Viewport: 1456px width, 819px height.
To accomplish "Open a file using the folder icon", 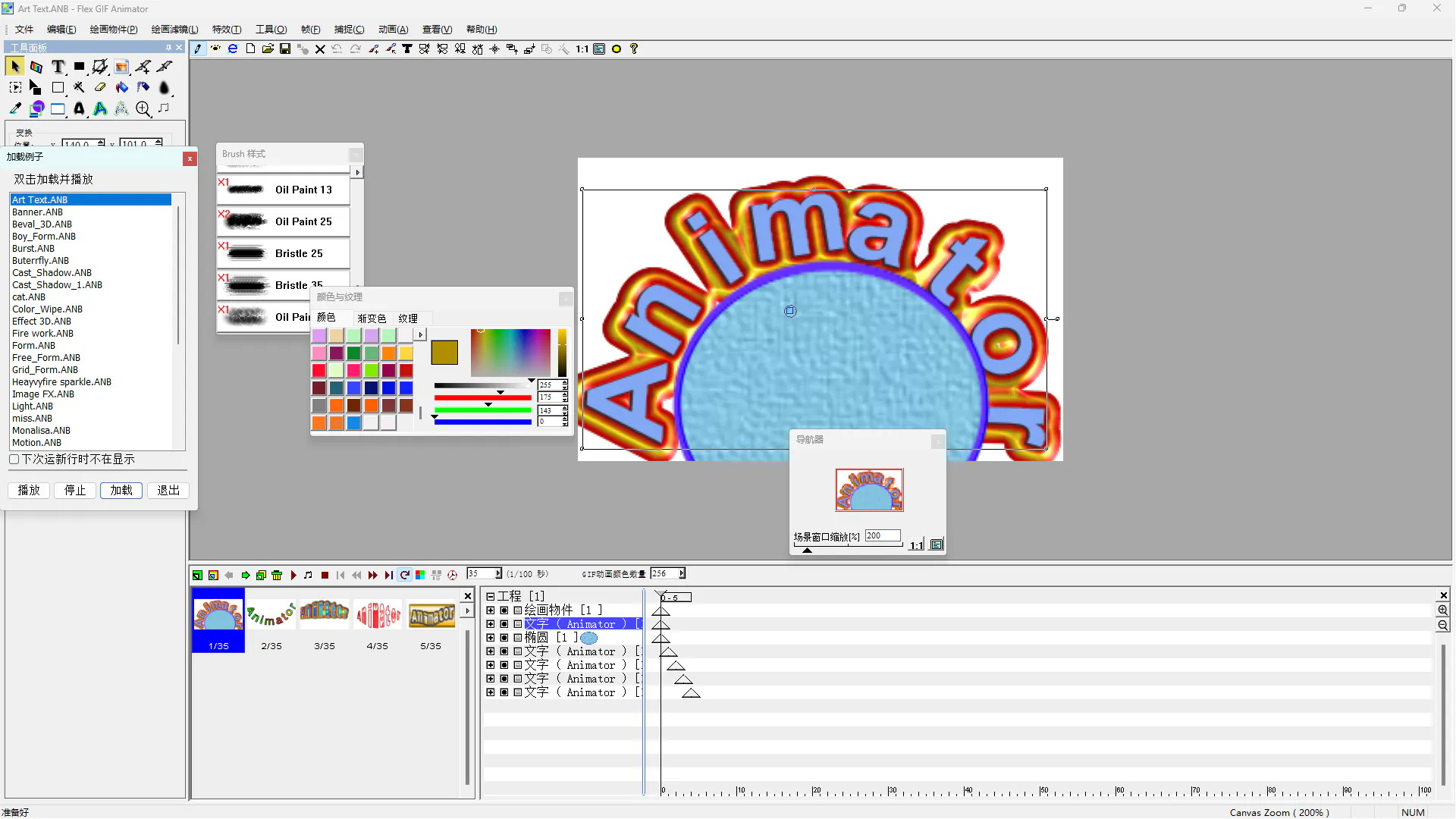I will (268, 49).
